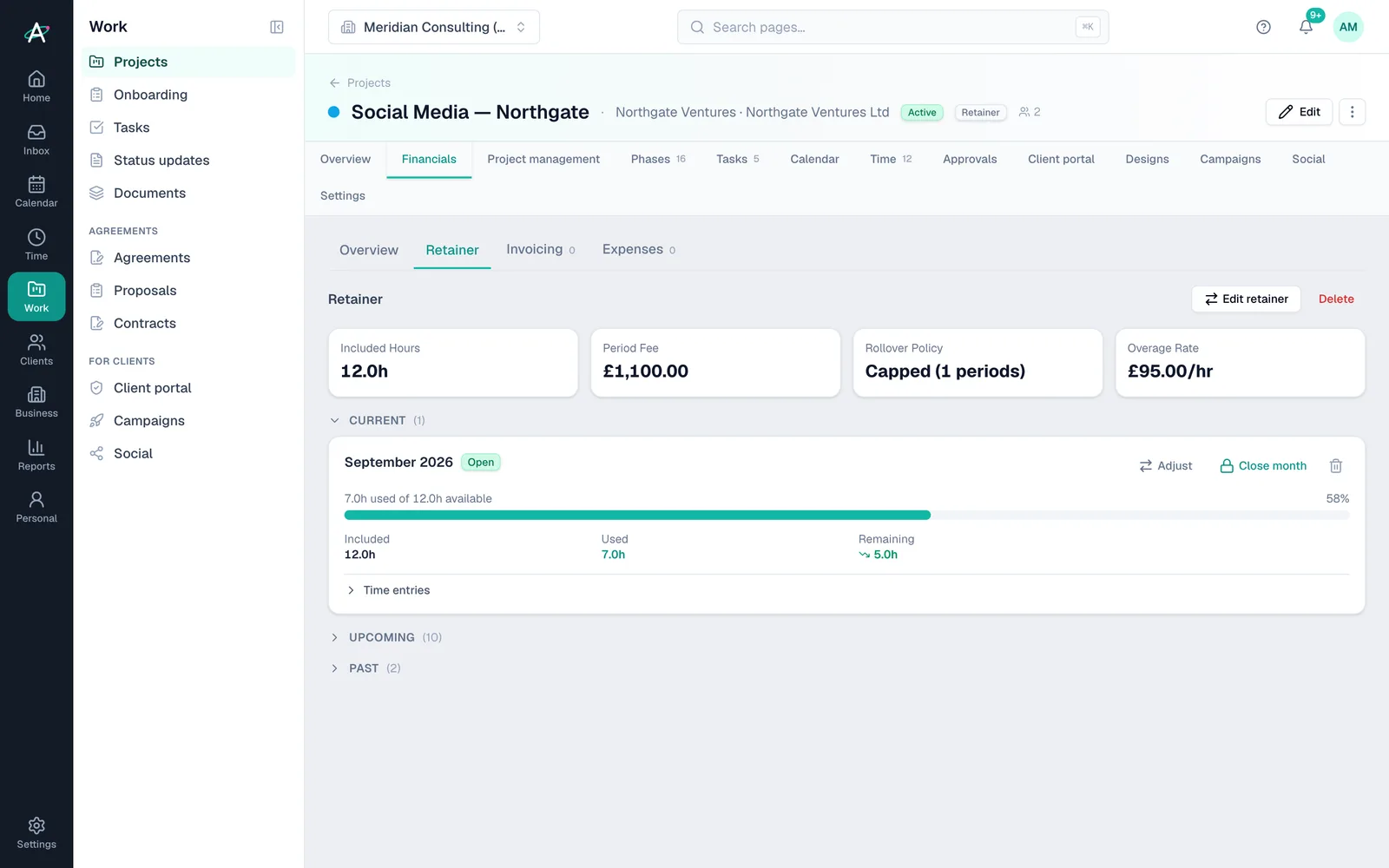Image resolution: width=1389 pixels, height=868 pixels.
Task: Focus the Search pages field
Action: click(x=892, y=27)
